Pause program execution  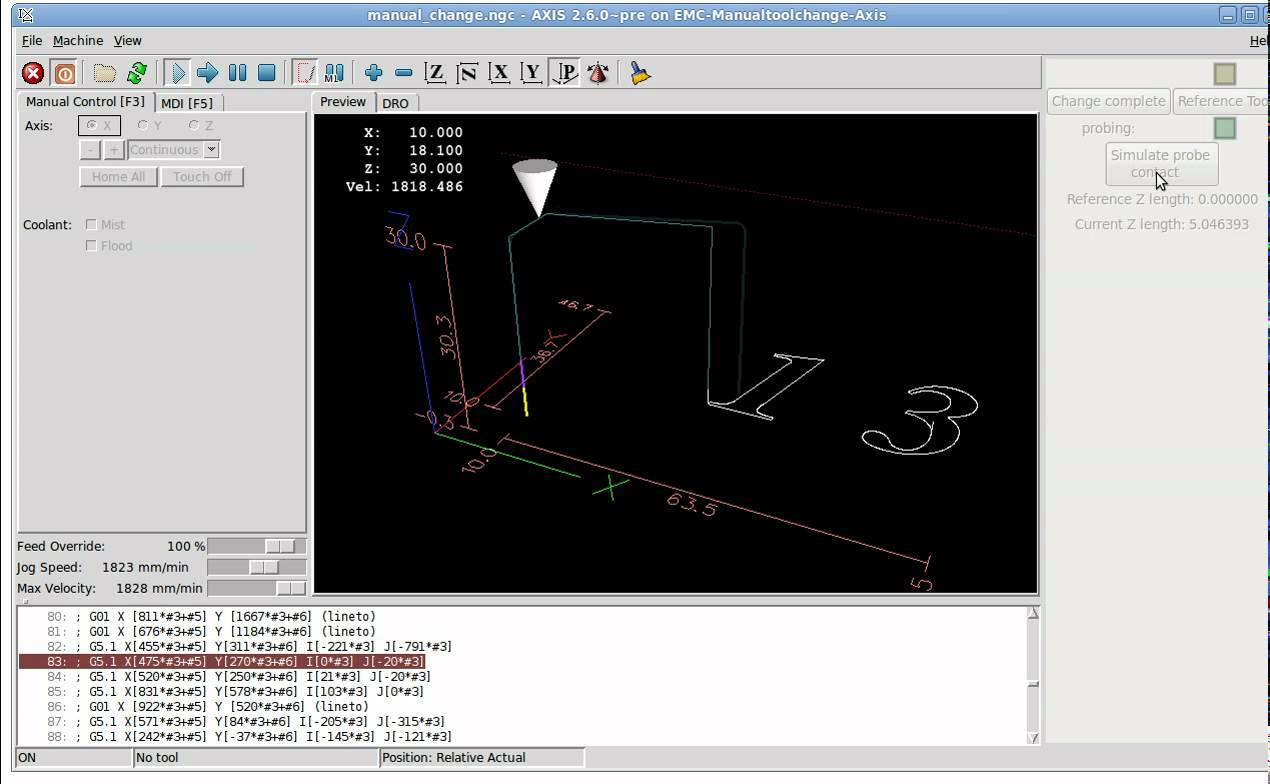point(237,73)
